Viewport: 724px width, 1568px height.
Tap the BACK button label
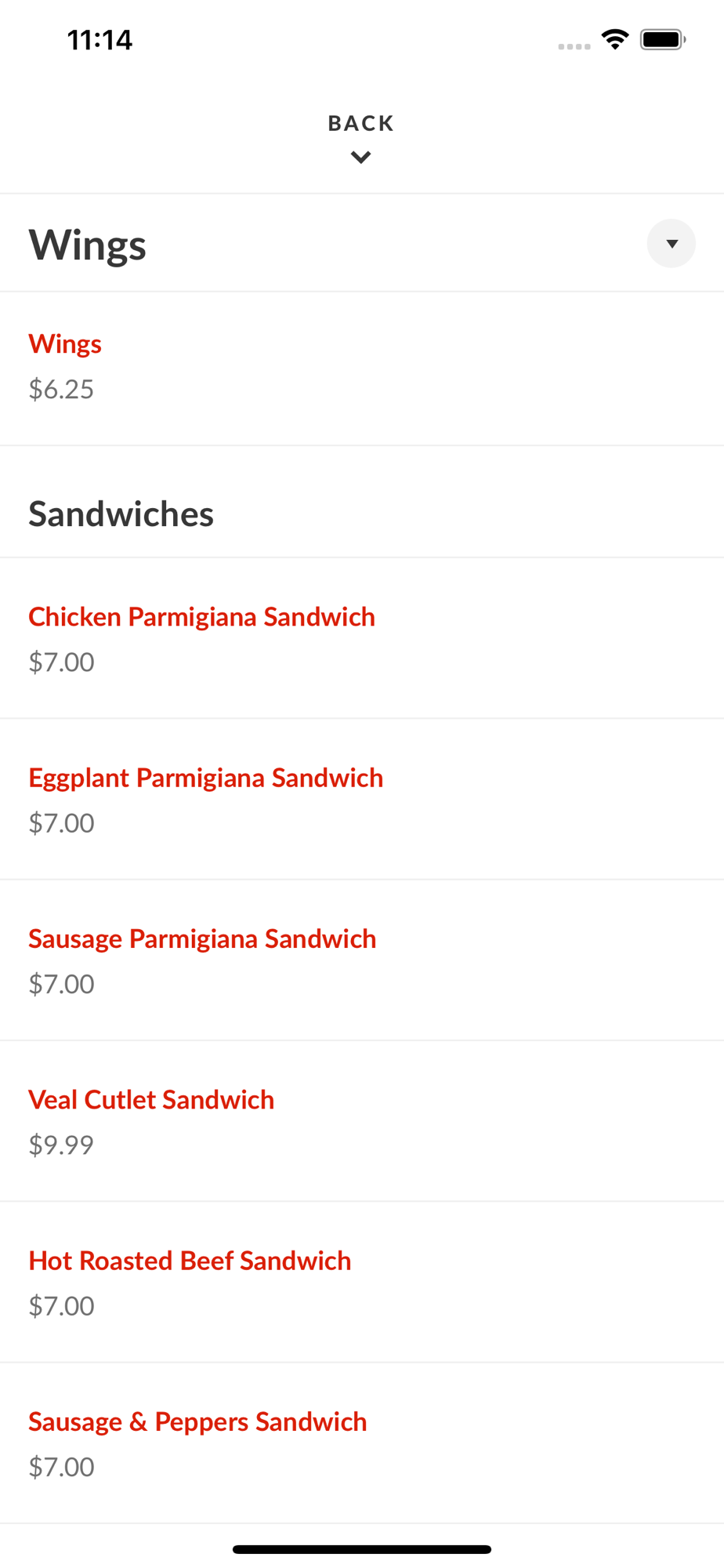pos(360,123)
